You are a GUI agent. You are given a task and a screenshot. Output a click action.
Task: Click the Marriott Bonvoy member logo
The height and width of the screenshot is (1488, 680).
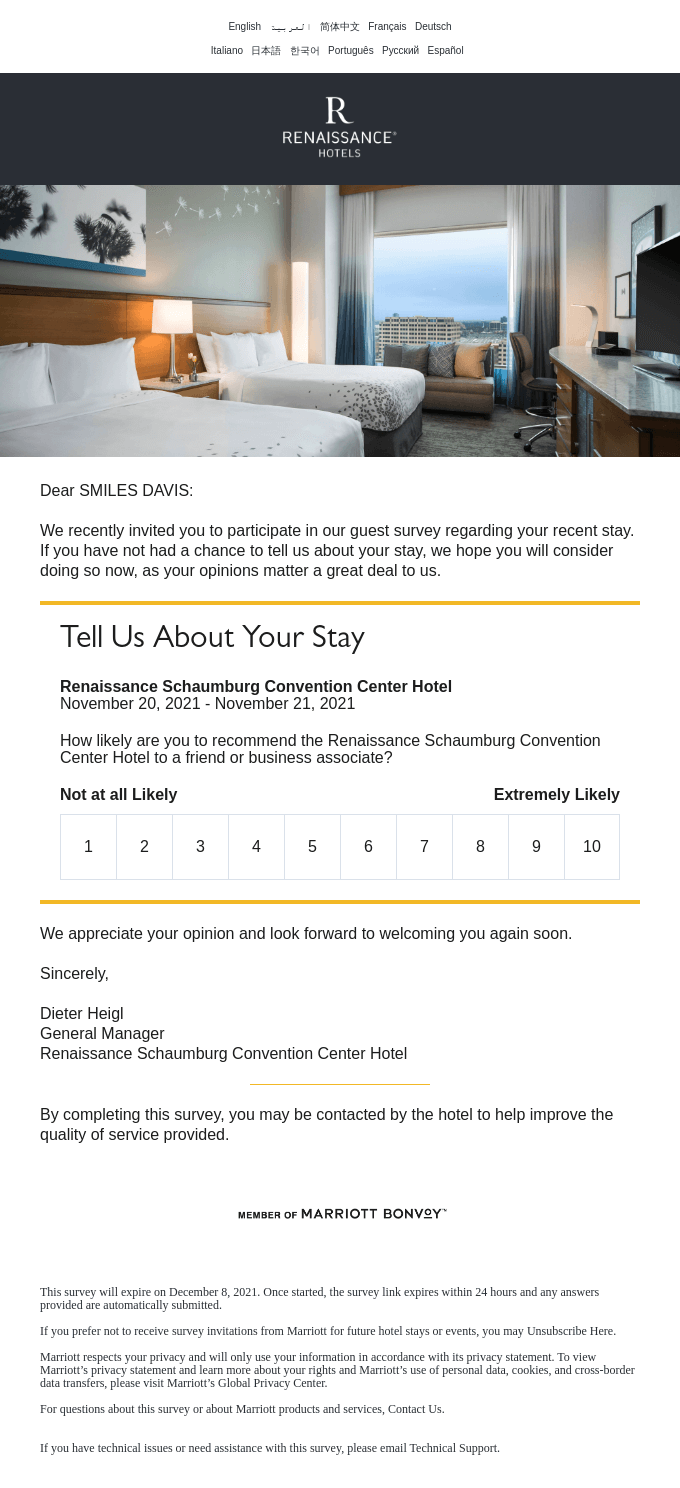pos(340,1213)
